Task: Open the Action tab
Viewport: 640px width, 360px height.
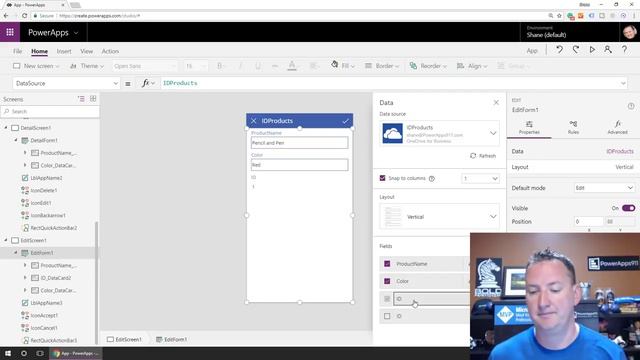Action: coord(110,51)
